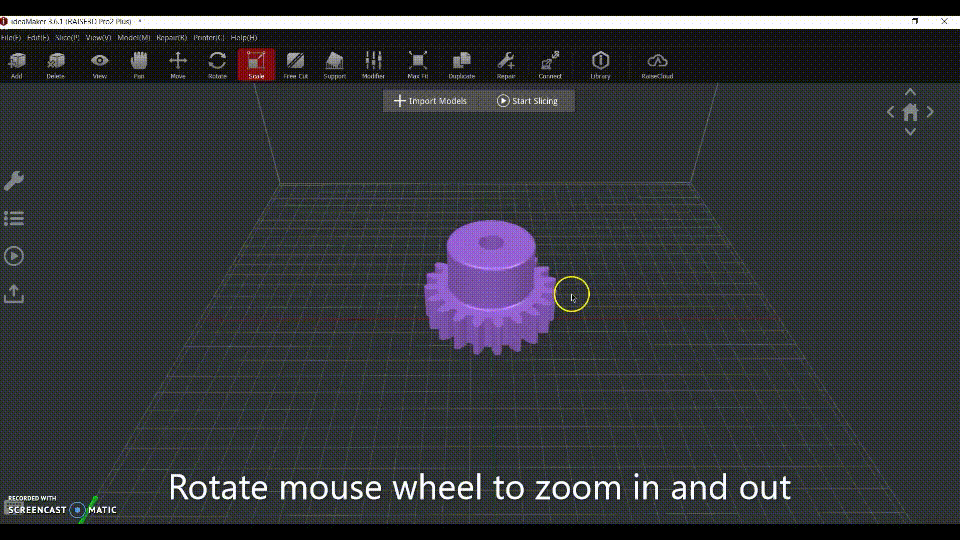Open the RaiseCloud tool

click(657, 65)
